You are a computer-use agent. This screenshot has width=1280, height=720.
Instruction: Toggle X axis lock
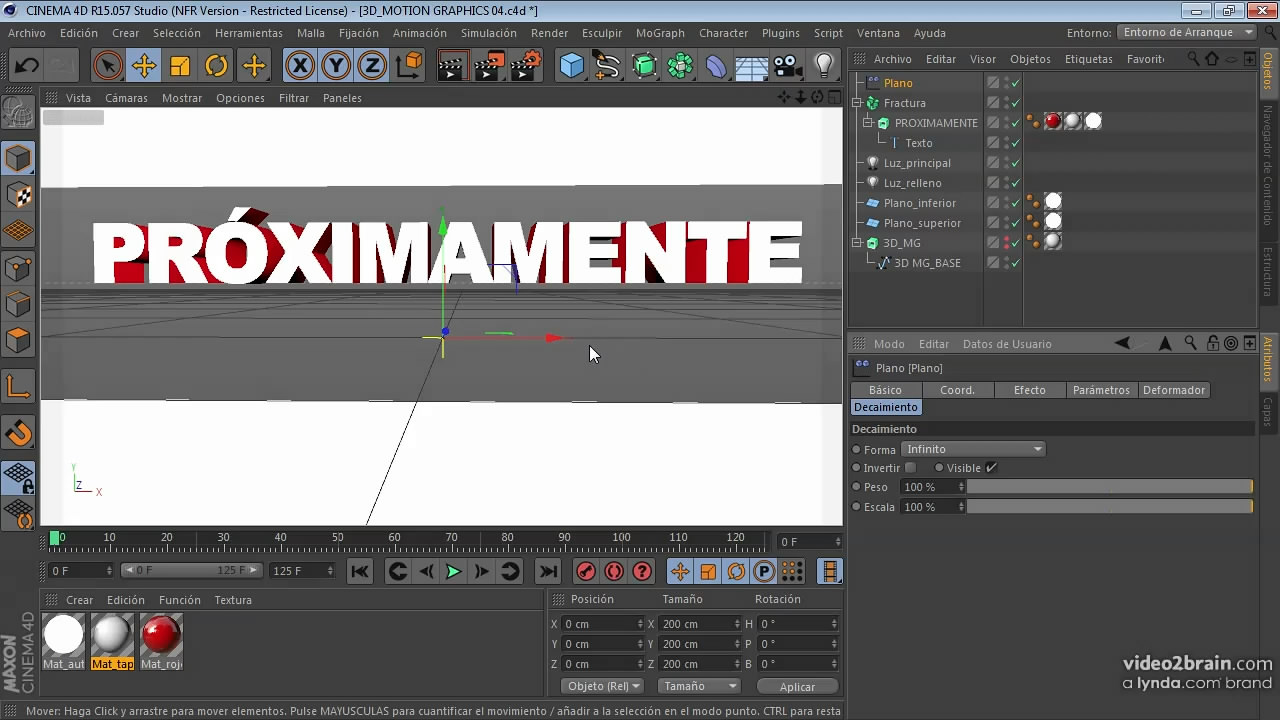click(x=299, y=66)
